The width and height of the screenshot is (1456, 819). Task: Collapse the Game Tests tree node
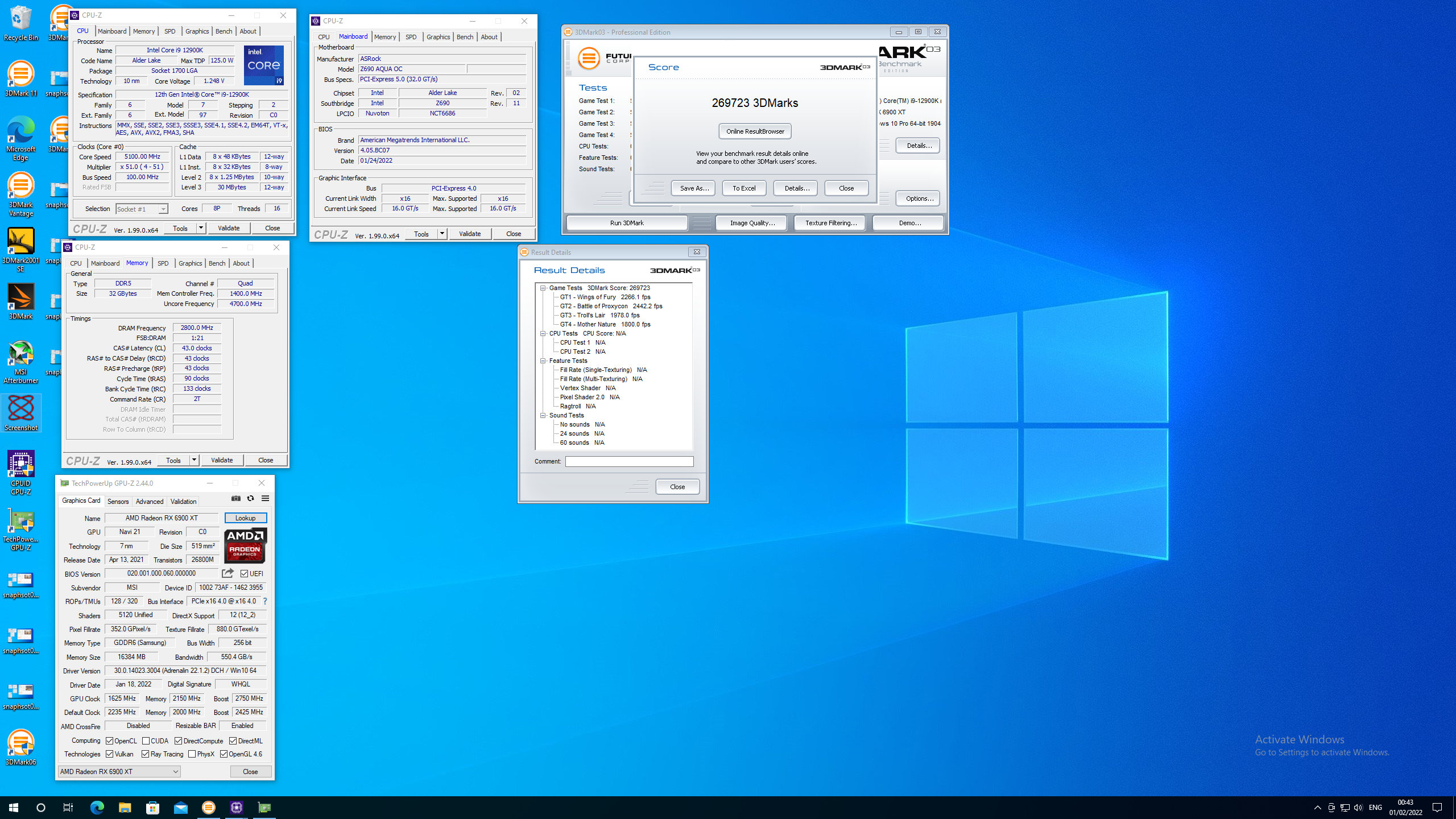pyautogui.click(x=543, y=288)
